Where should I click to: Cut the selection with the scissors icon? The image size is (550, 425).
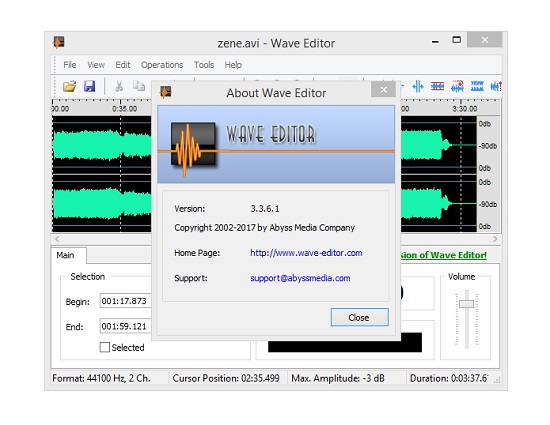pyautogui.click(x=119, y=86)
